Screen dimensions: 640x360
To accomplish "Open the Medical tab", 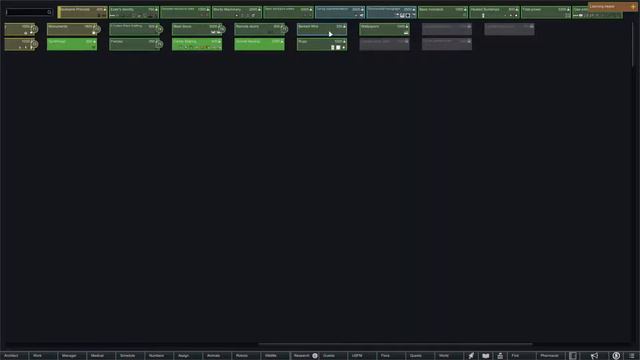I will [x=101, y=356].
